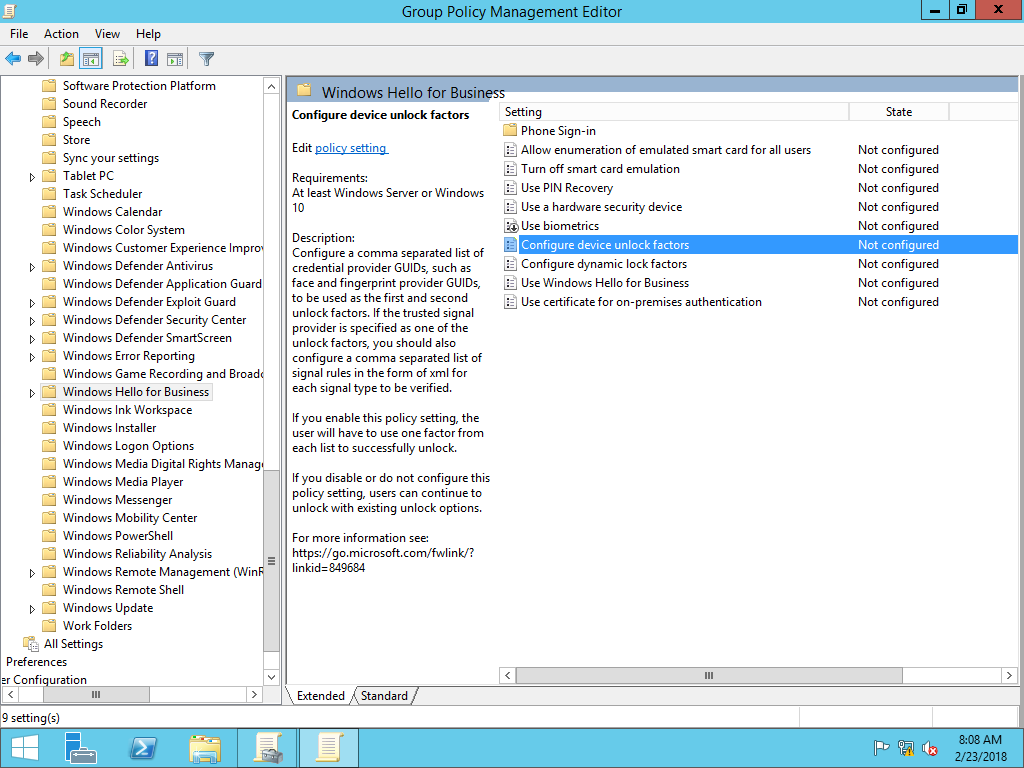
Task: Expand the Windows Defender Security Center node
Action: pyautogui.click(x=32, y=321)
